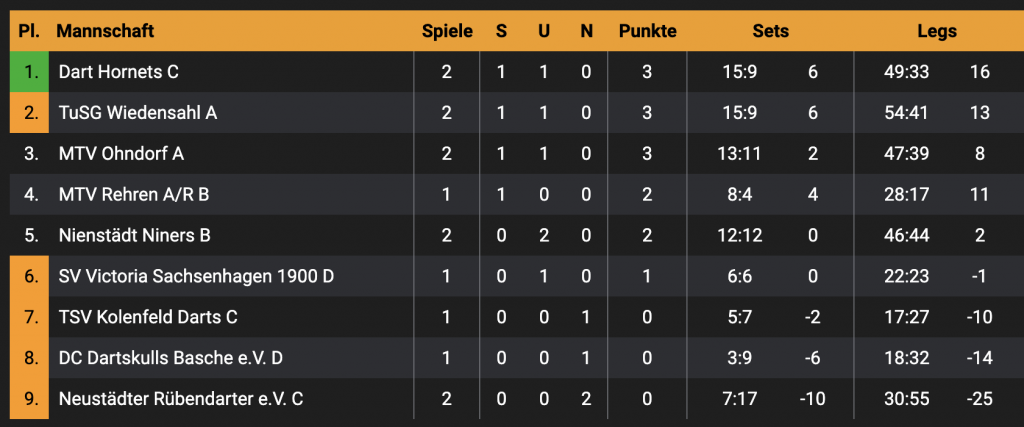
Task: Select the orange ninth place badge
Action: [x=30, y=399]
